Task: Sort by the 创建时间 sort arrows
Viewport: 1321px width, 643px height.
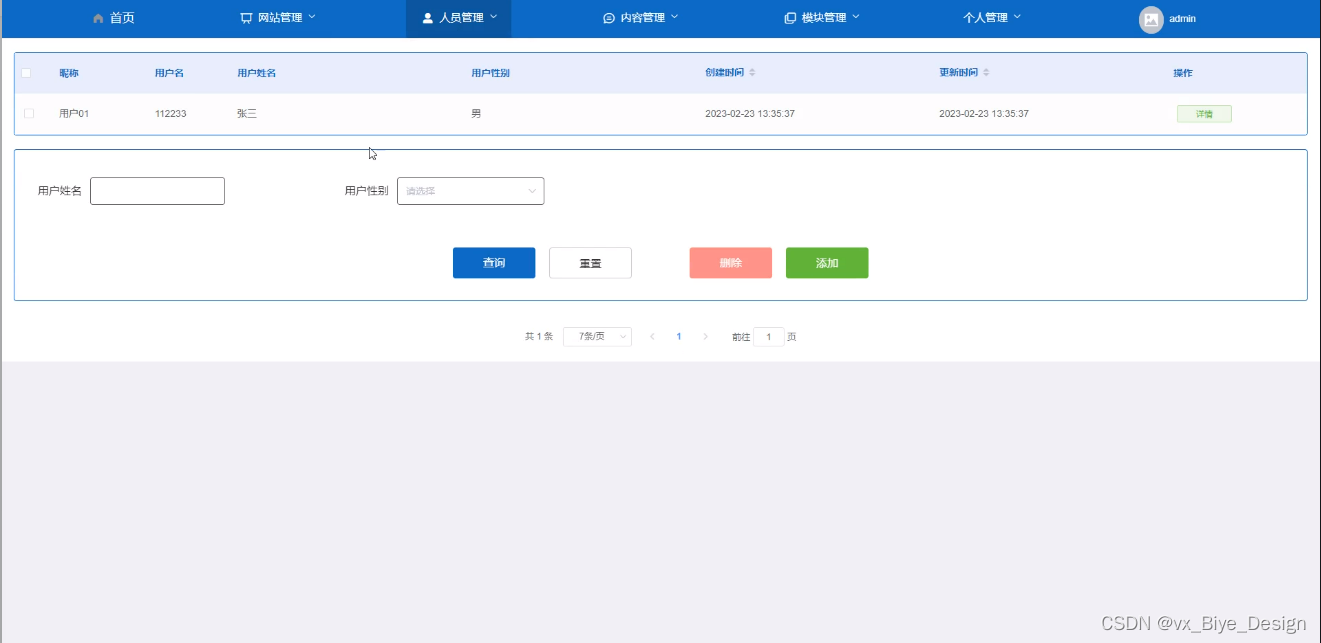Action: (753, 73)
